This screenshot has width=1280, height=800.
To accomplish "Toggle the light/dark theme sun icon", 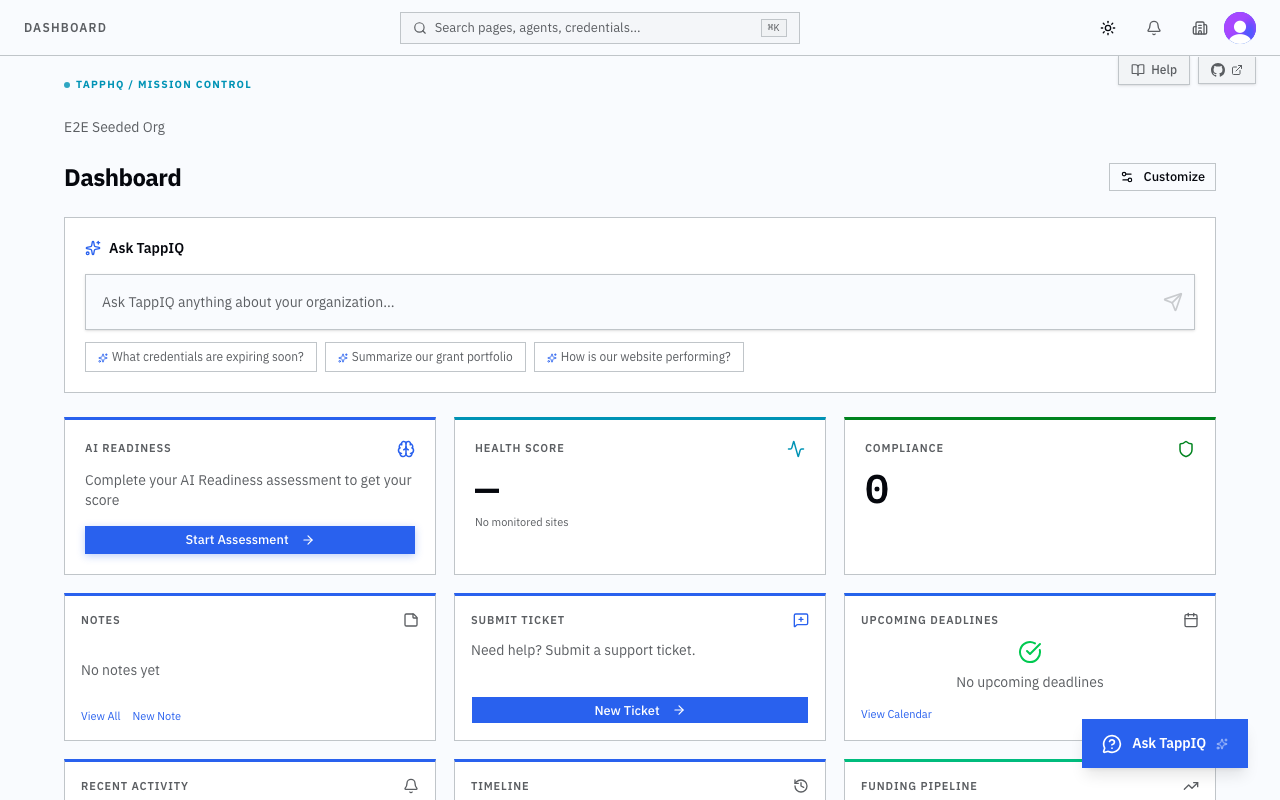I will pyautogui.click(x=1108, y=28).
